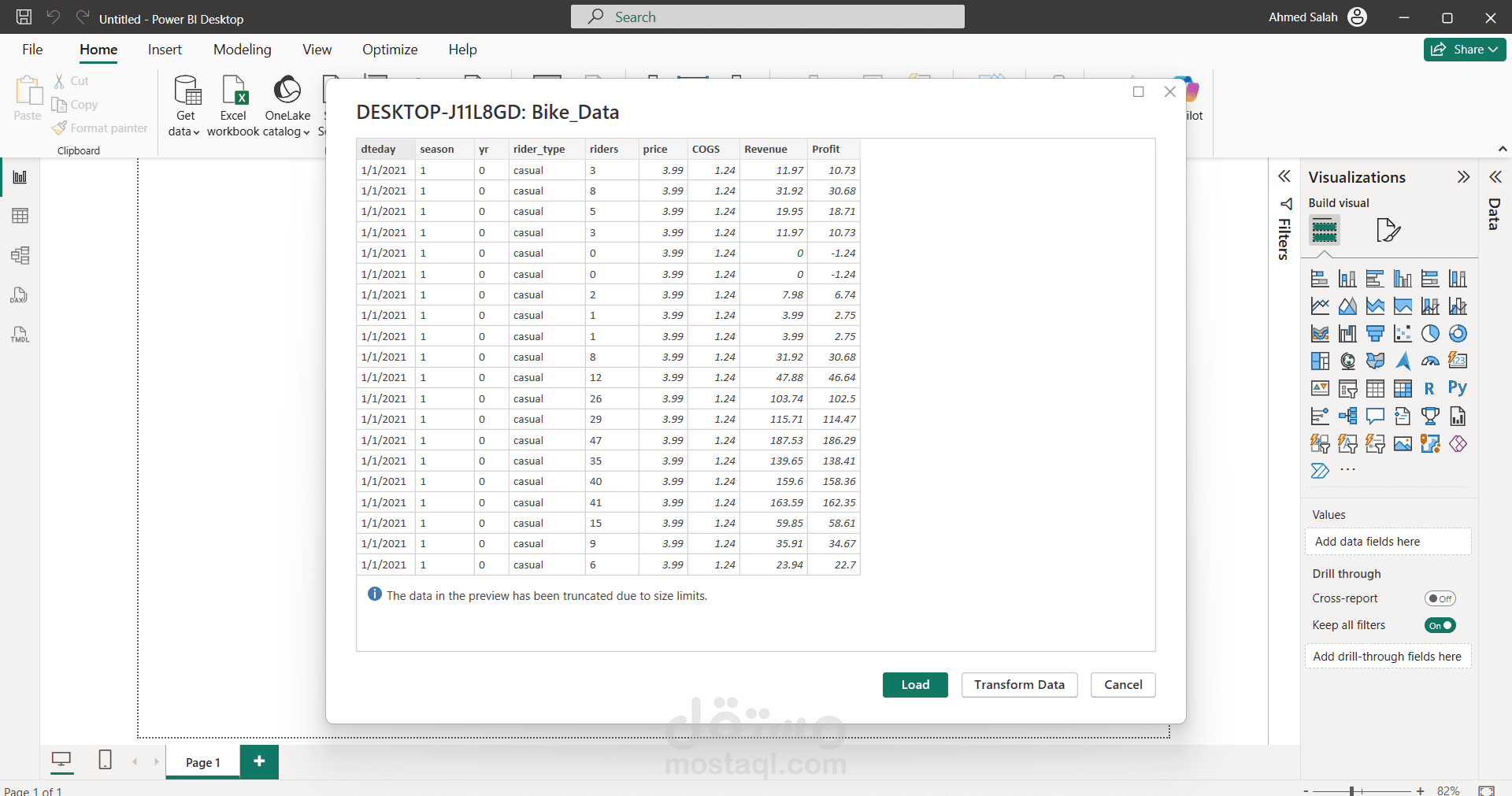The image size is (1512, 796).
Task: Open the Modeling ribbon tab
Action: pos(243,50)
